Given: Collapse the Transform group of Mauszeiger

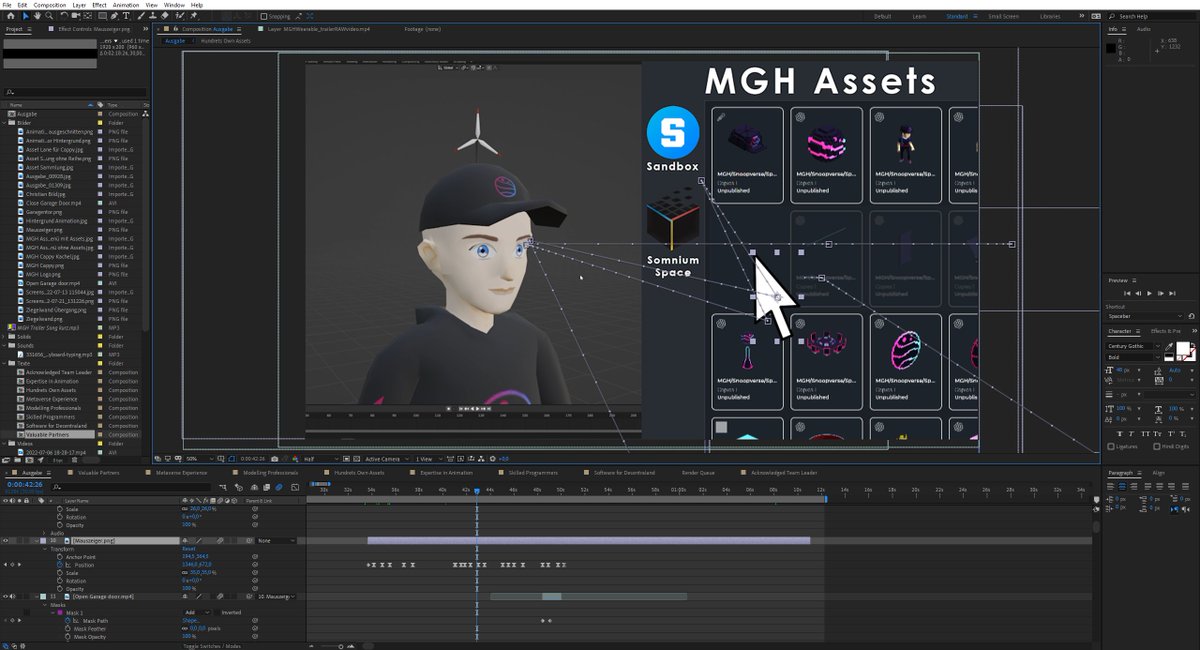Looking at the screenshot, I should pyautogui.click(x=45, y=549).
